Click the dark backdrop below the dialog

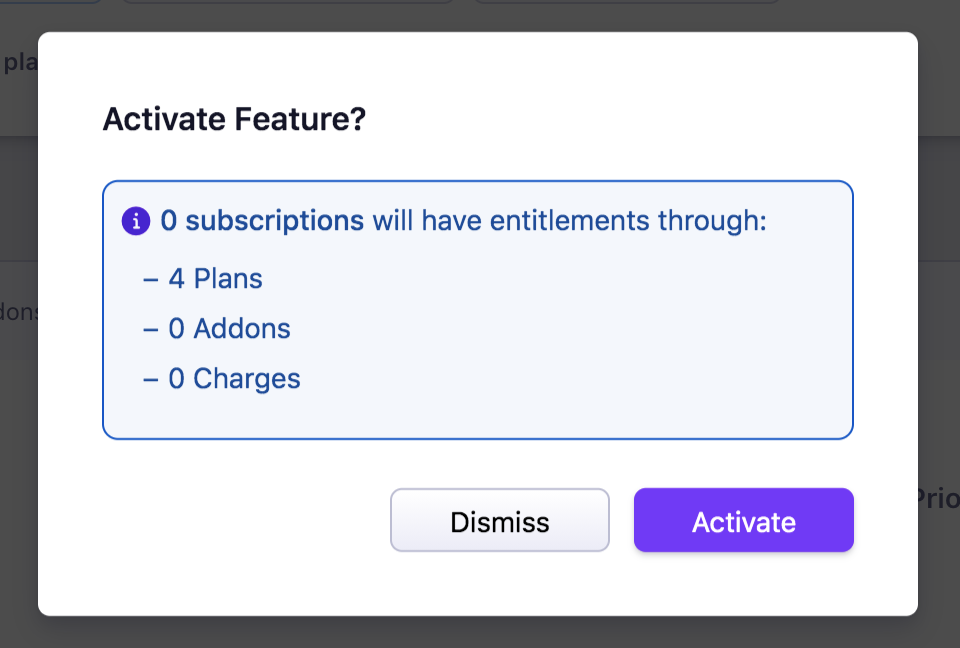coord(480,633)
